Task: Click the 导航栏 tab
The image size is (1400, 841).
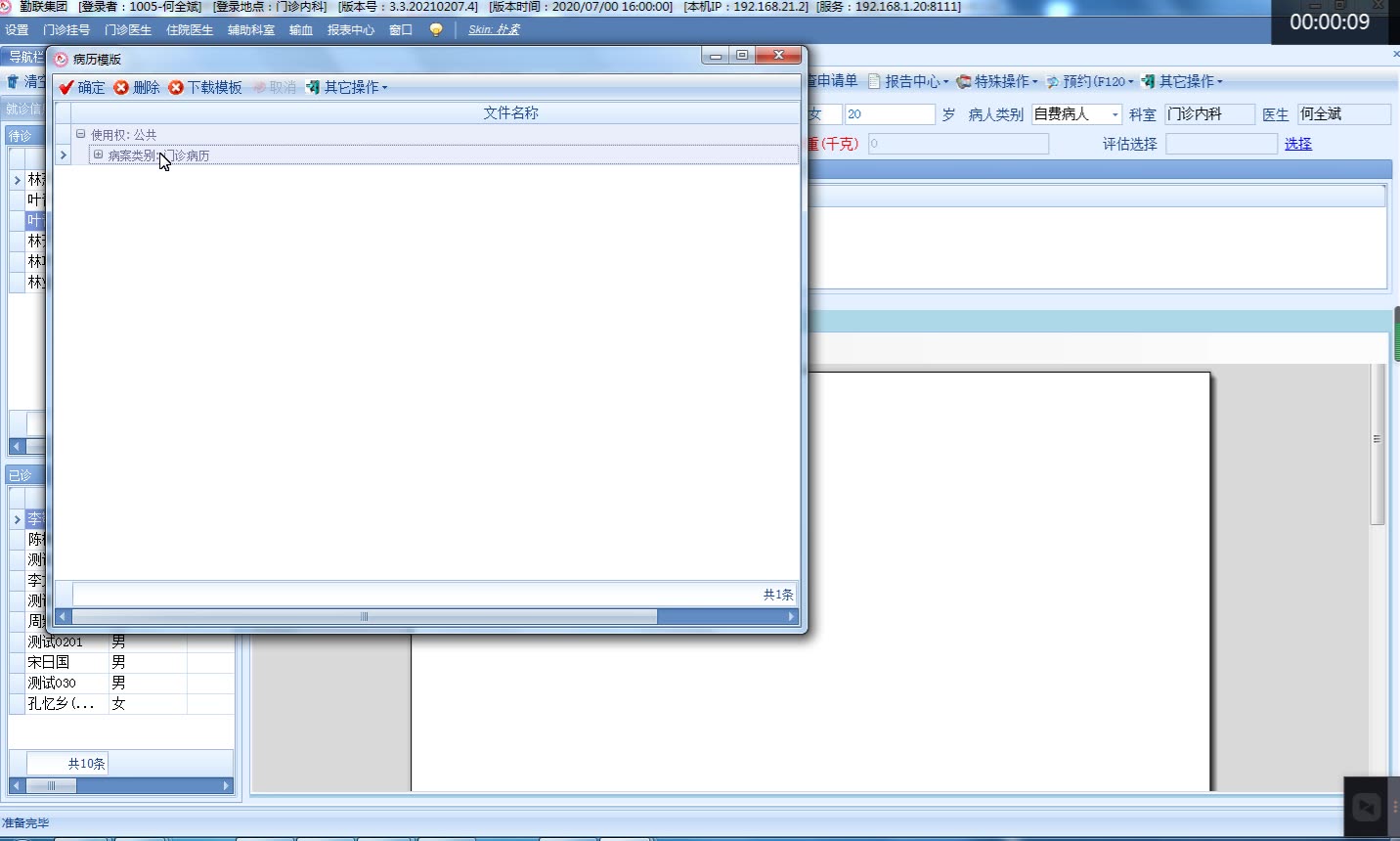Action: 24,57
